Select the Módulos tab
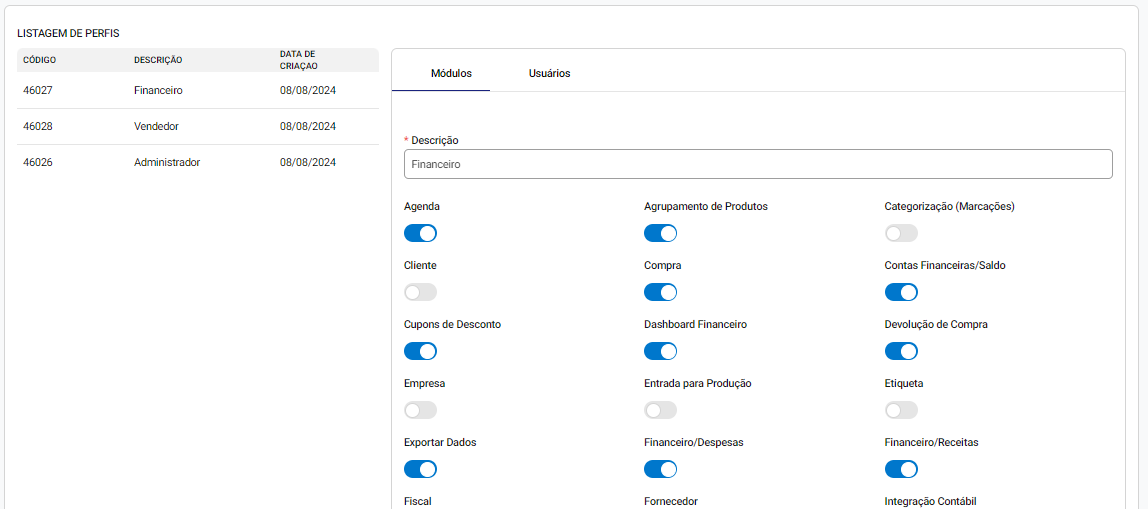1148x509 pixels. pos(451,73)
